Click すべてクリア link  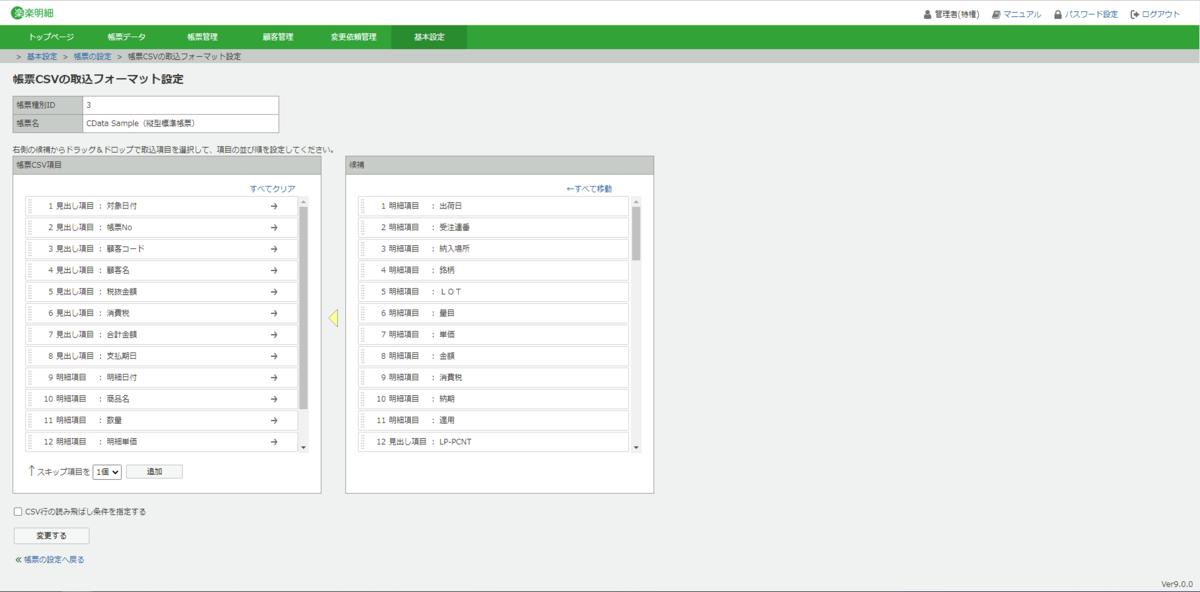point(273,188)
